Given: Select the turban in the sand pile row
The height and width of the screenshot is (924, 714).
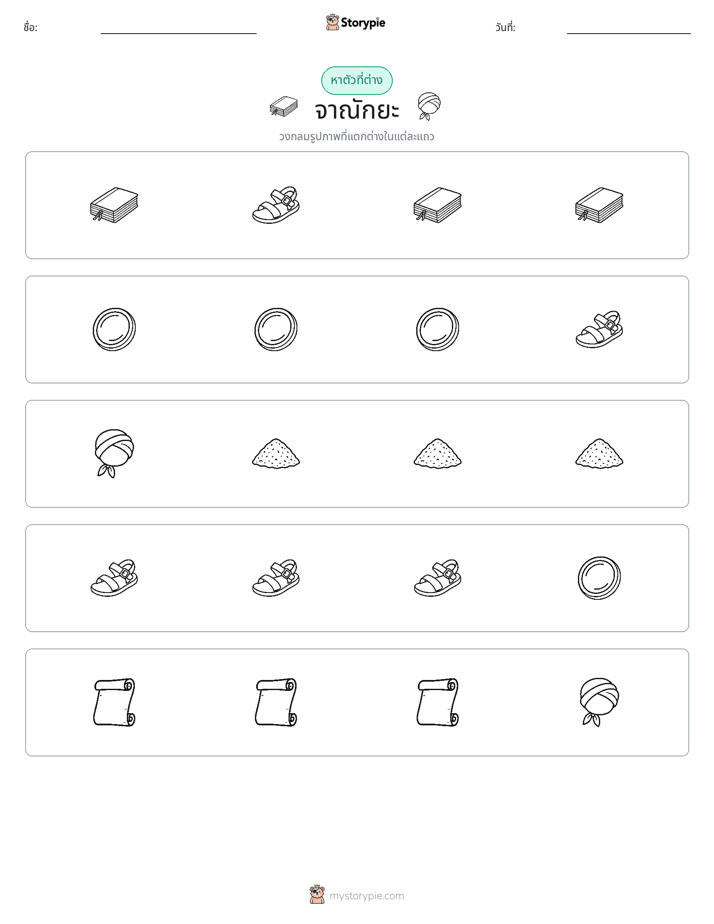Looking at the screenshot, I should pos(114,453).
